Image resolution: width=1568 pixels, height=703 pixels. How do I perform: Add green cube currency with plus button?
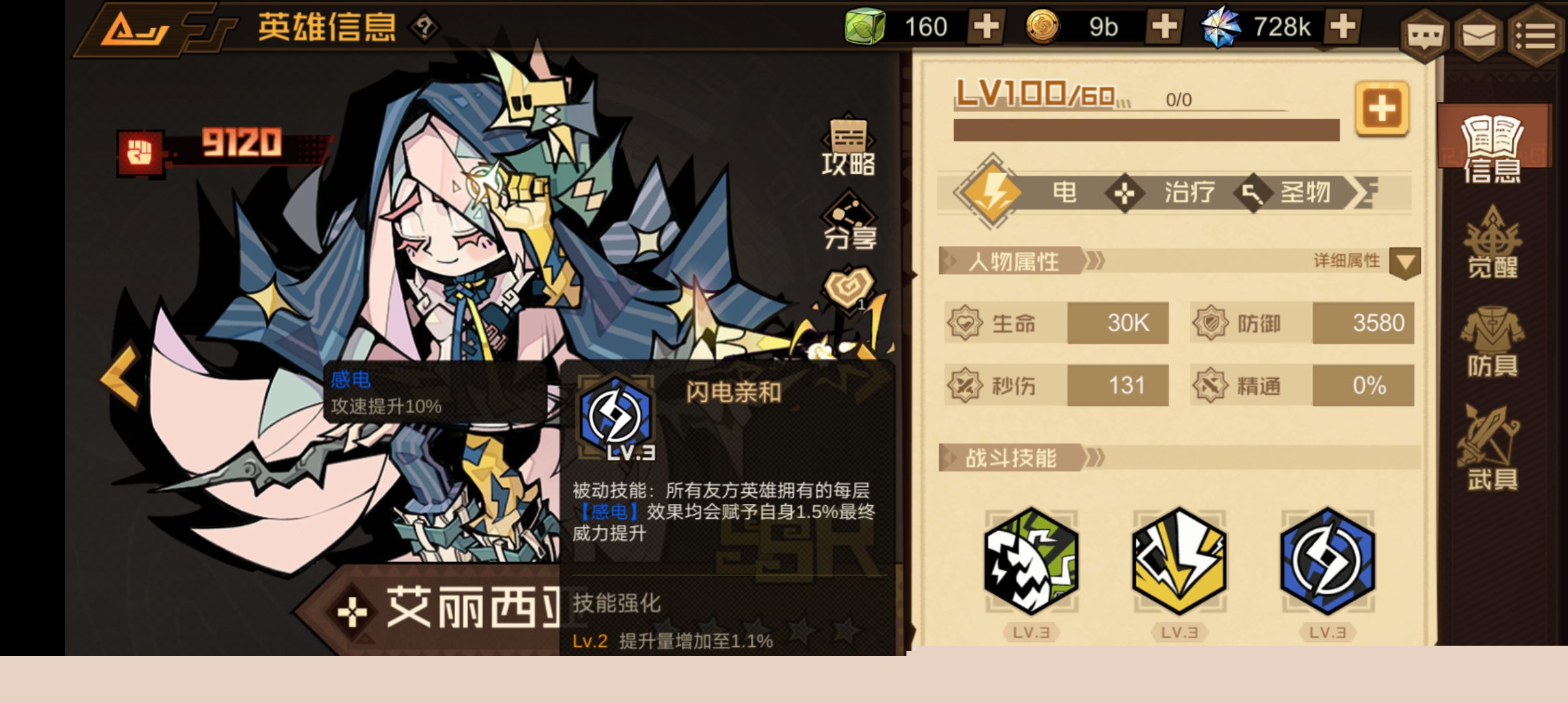[986, 27]
